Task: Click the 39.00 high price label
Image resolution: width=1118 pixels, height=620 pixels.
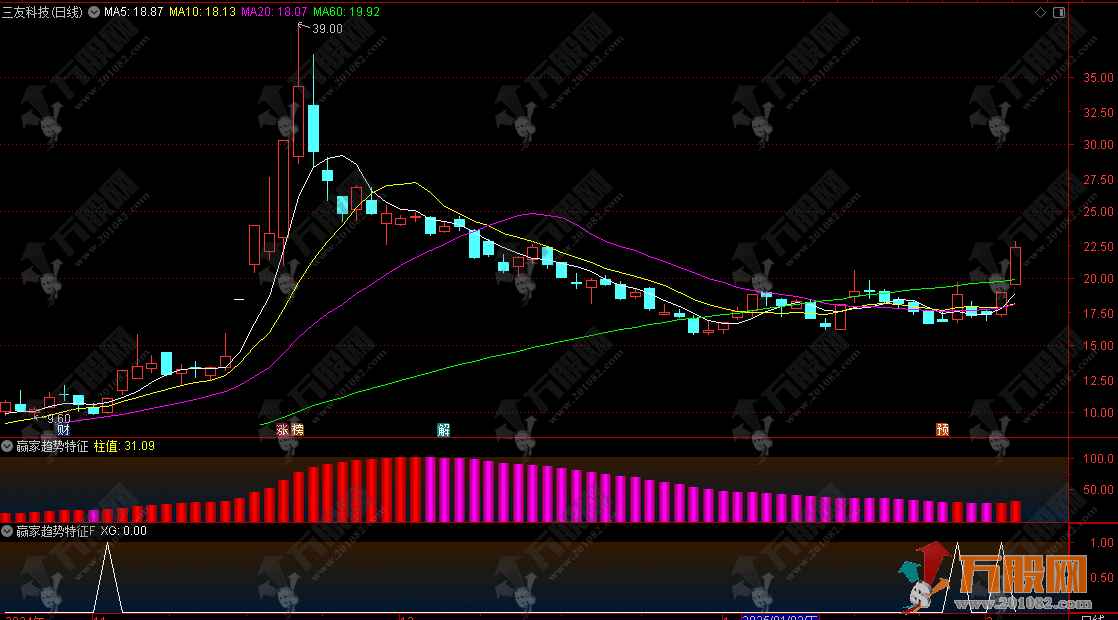Action: (327, 29)
